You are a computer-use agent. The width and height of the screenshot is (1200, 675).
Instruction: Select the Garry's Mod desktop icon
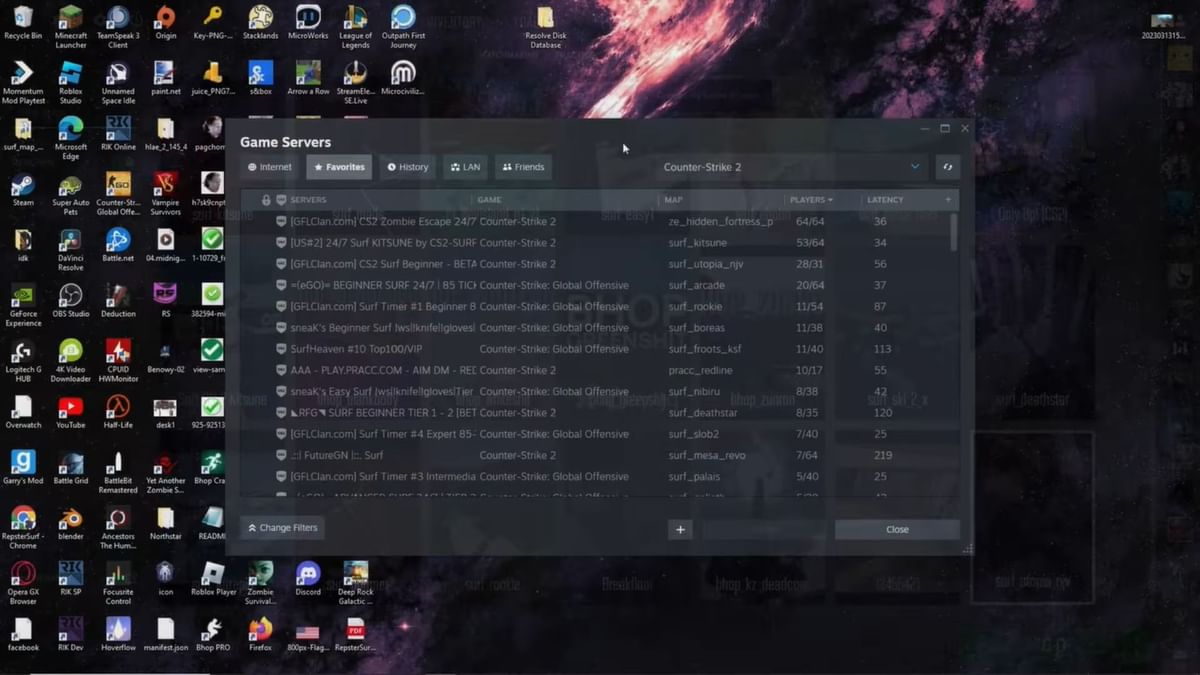click(x=23, y=463)
